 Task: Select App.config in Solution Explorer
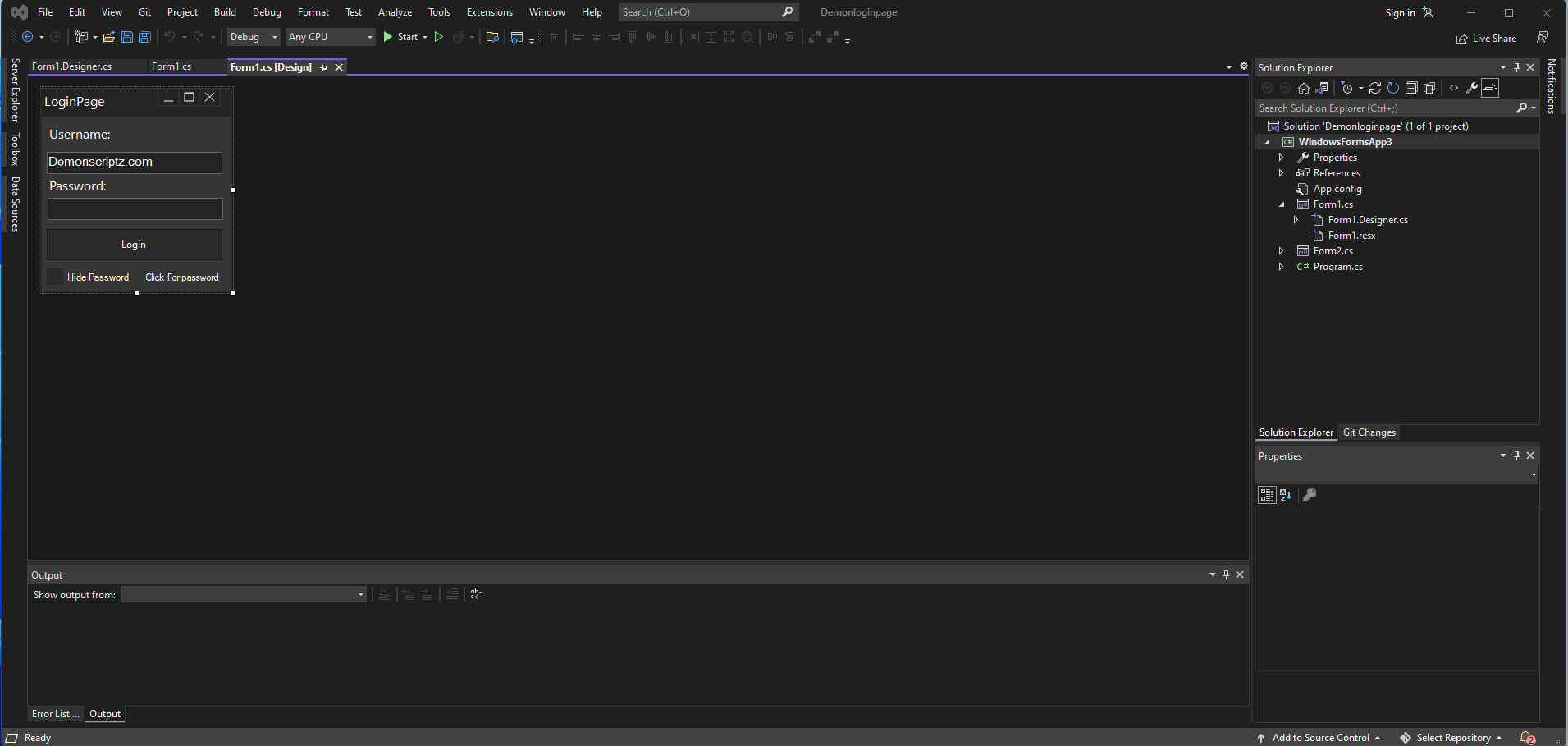click(1337, 189)
